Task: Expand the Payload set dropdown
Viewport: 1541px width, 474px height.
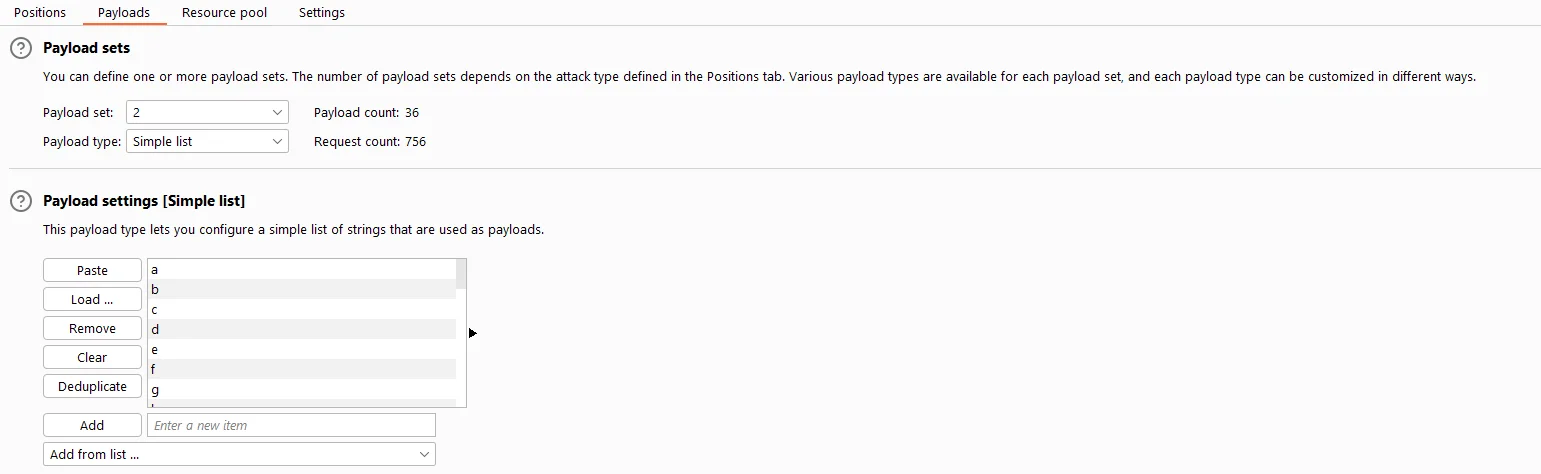Action: click(x=207, y=113)
